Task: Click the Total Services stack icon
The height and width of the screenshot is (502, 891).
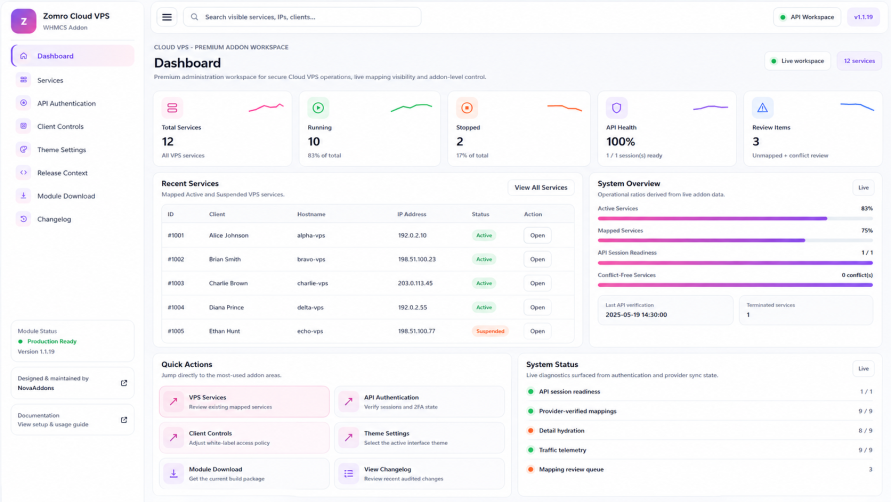Action: tap(172, 107)
